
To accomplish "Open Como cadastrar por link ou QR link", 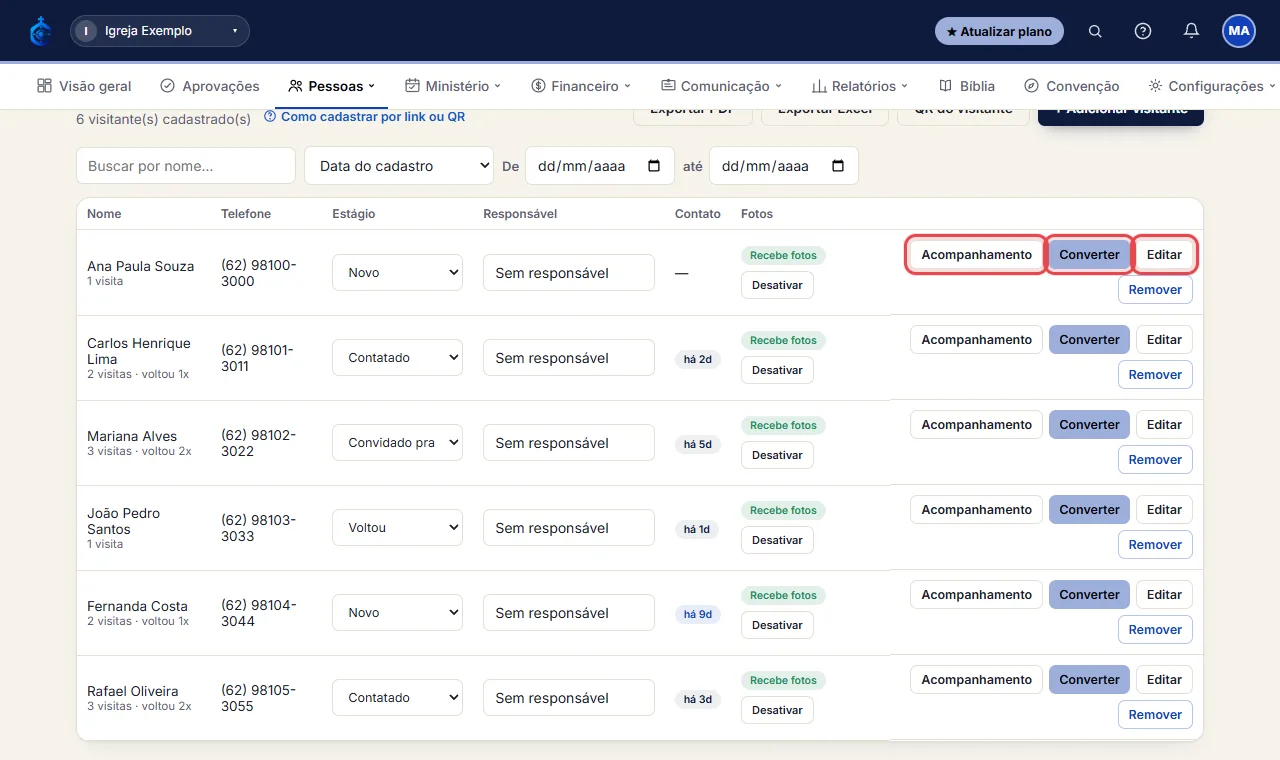I will click(x=364, y=117).
